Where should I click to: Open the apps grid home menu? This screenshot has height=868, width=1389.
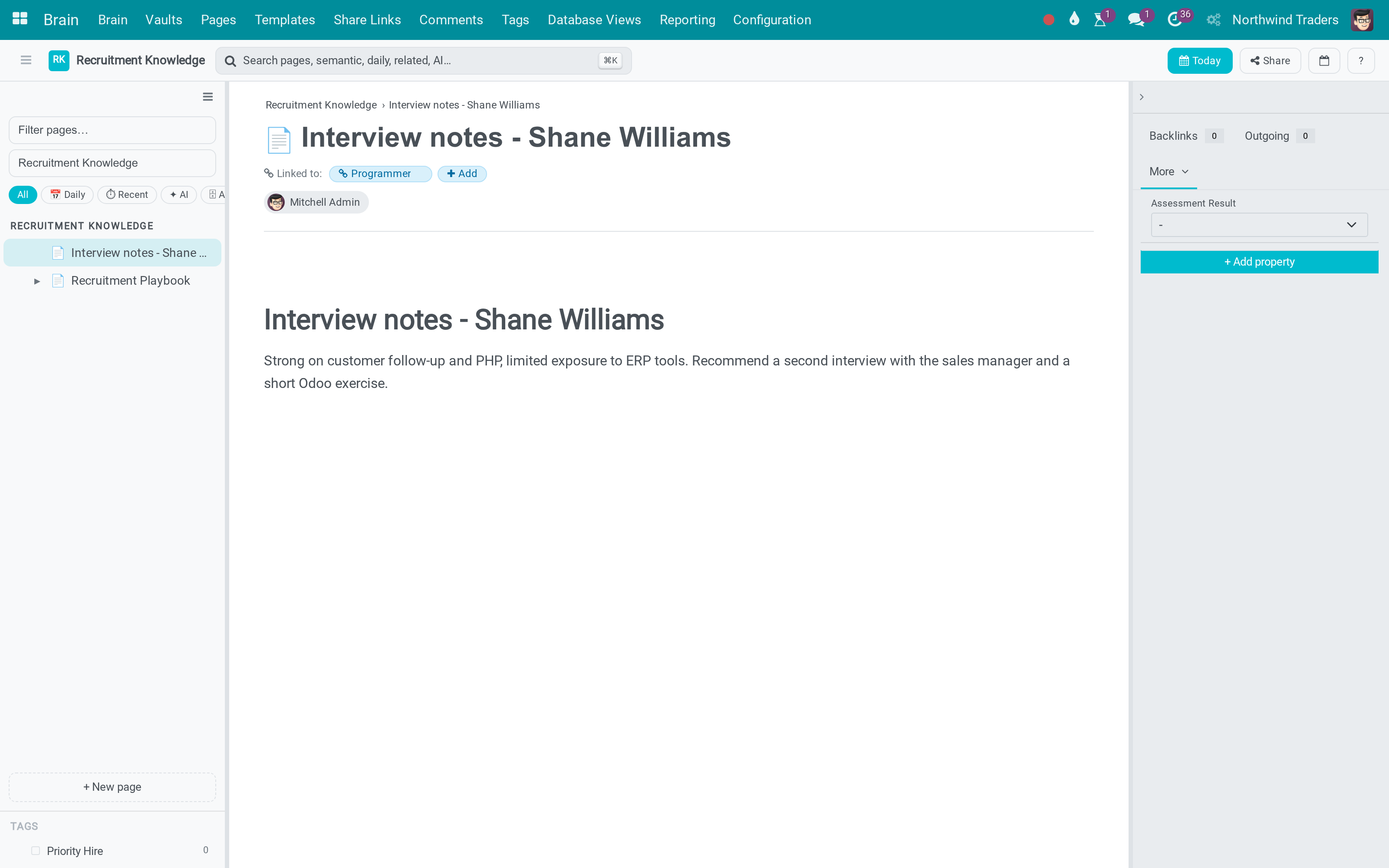(x=20, y=20)
